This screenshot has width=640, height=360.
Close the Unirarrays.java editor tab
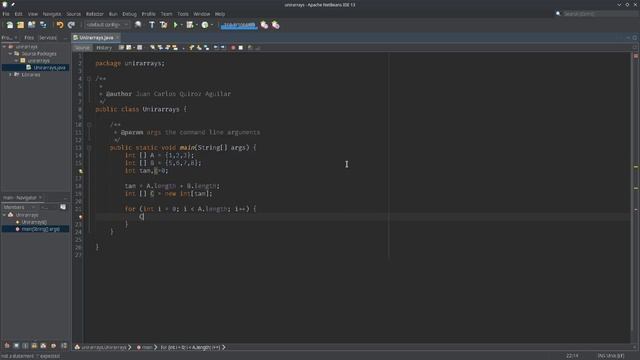coord(118,38)
